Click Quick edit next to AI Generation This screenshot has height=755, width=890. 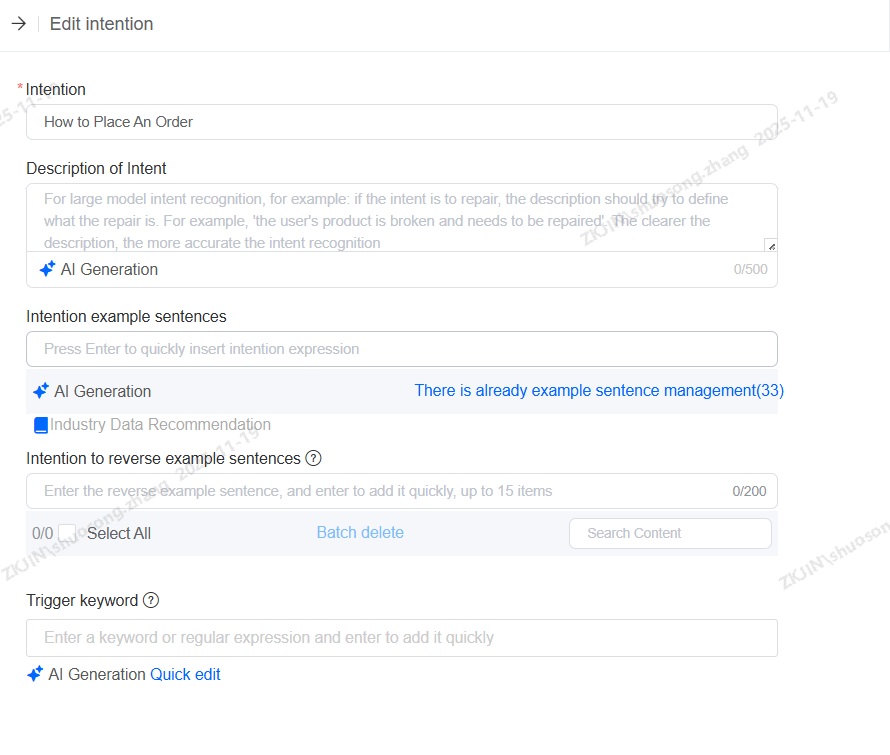[x=185, y=674]
